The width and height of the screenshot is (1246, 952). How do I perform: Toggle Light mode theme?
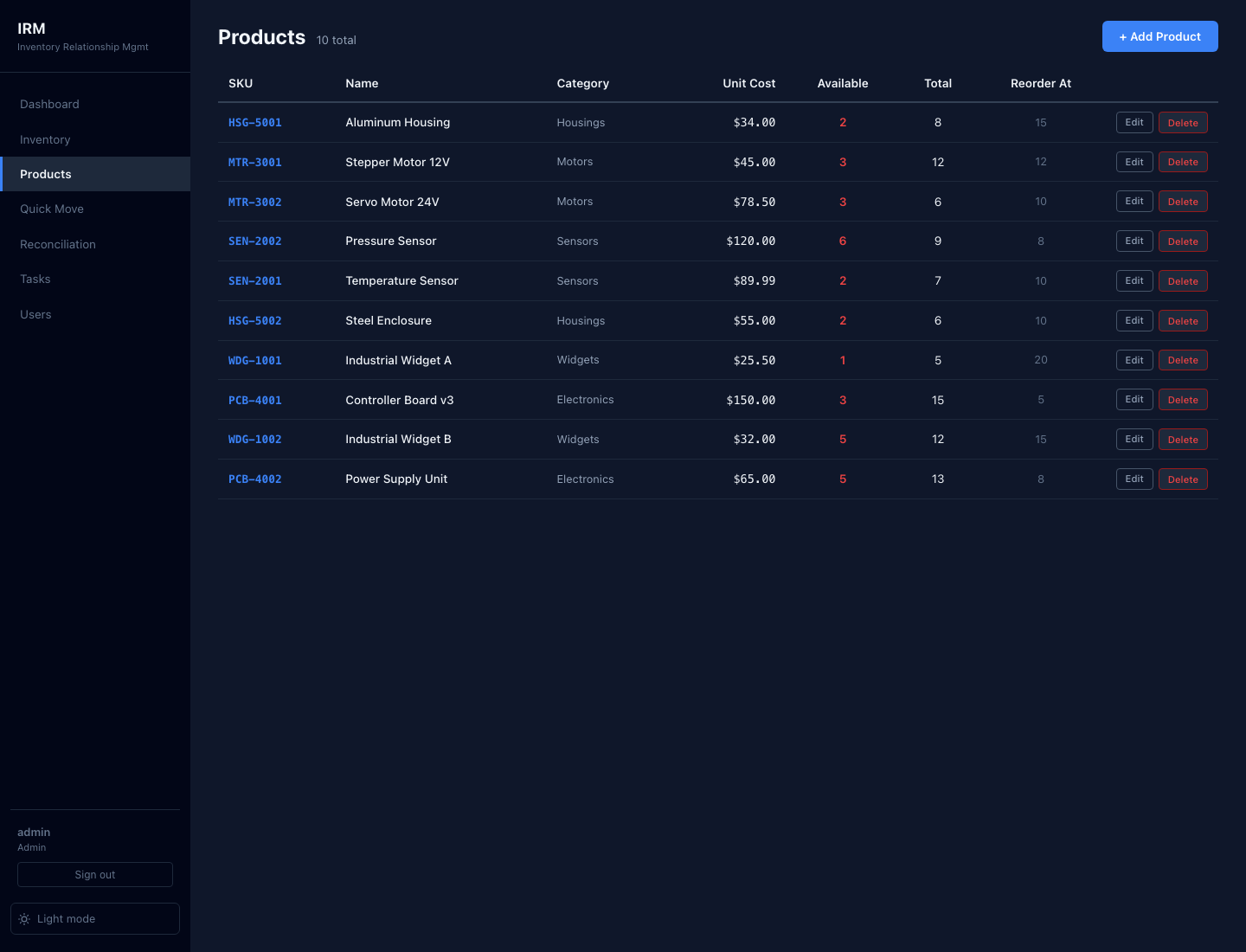(x=95, y=919)
